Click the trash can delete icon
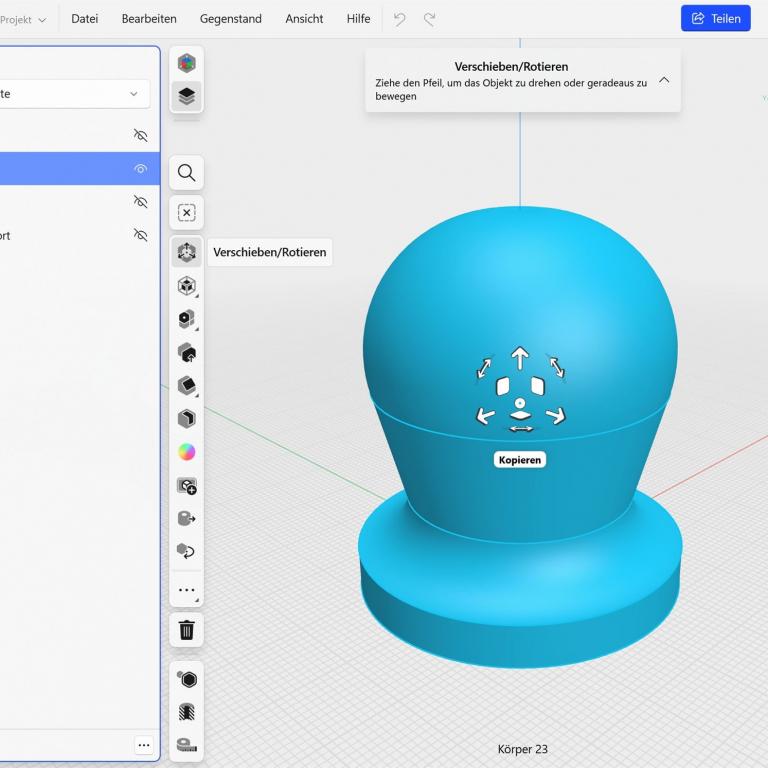The height and width of the screenshot is (768, 768). click(186, 630)
